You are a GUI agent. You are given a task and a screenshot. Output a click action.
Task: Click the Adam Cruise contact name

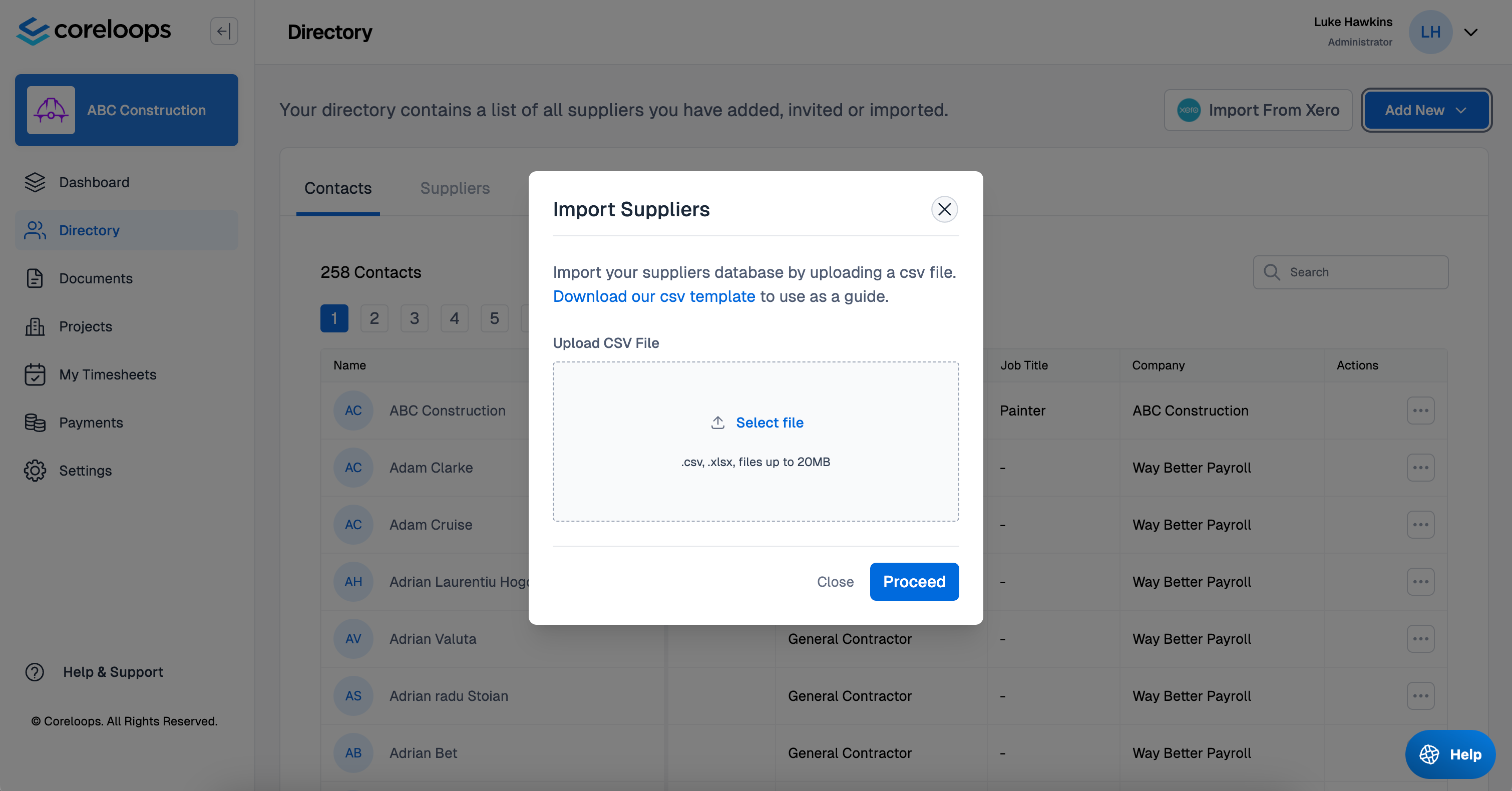pyautogui.click(x=431, y=525)
